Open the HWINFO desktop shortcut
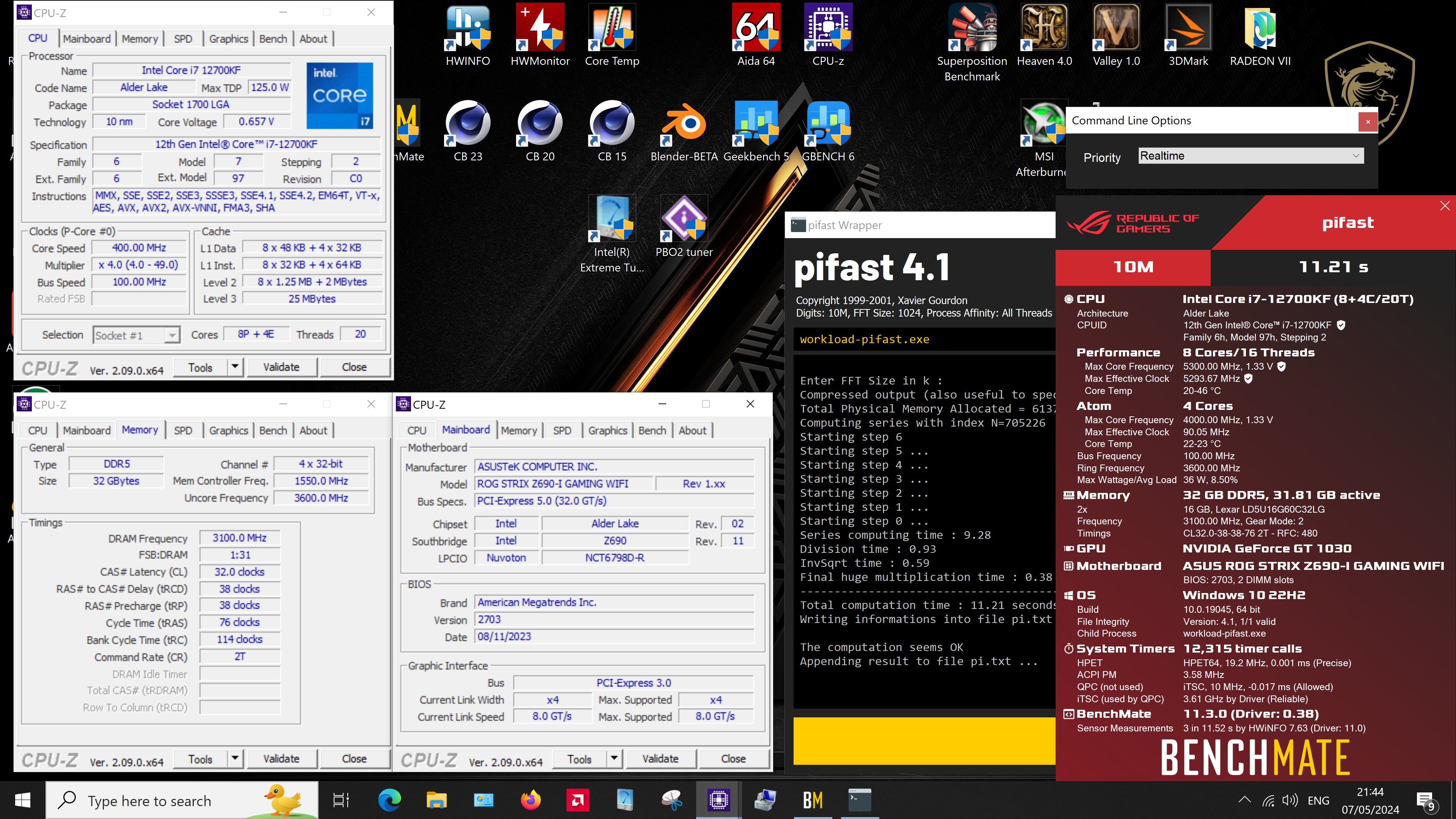 click(x=468, y=36)
